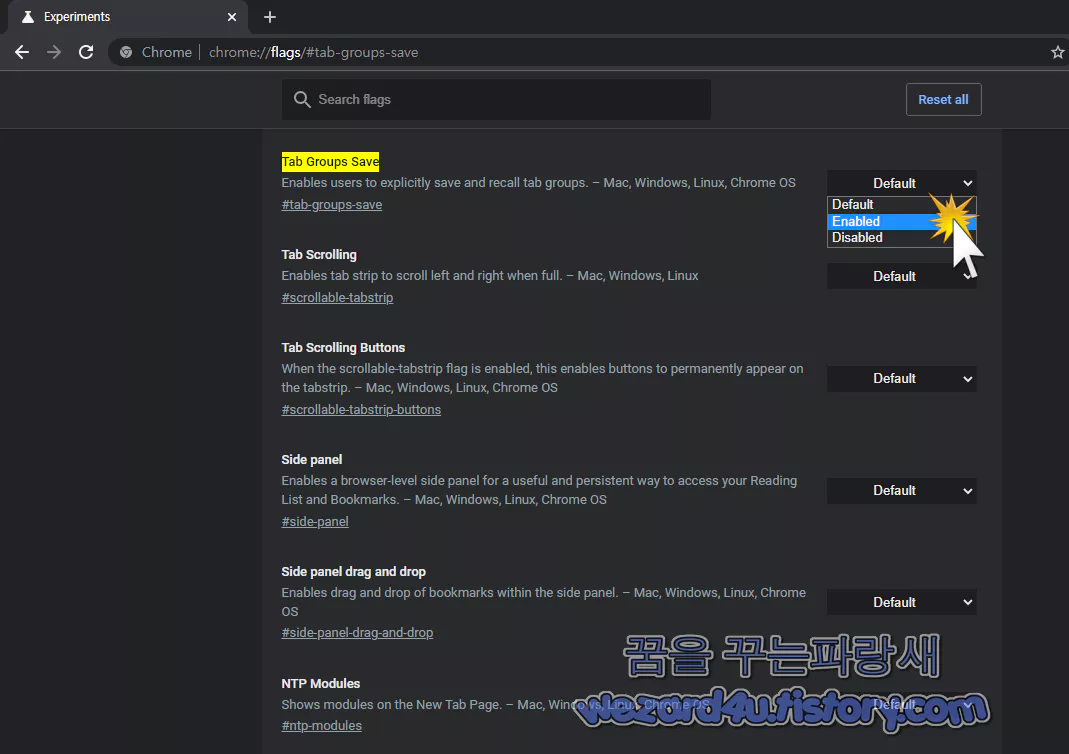The image size is (1069, 754).
Task: Choose Disabled in the open dropdown list
Action: [901, 238]
